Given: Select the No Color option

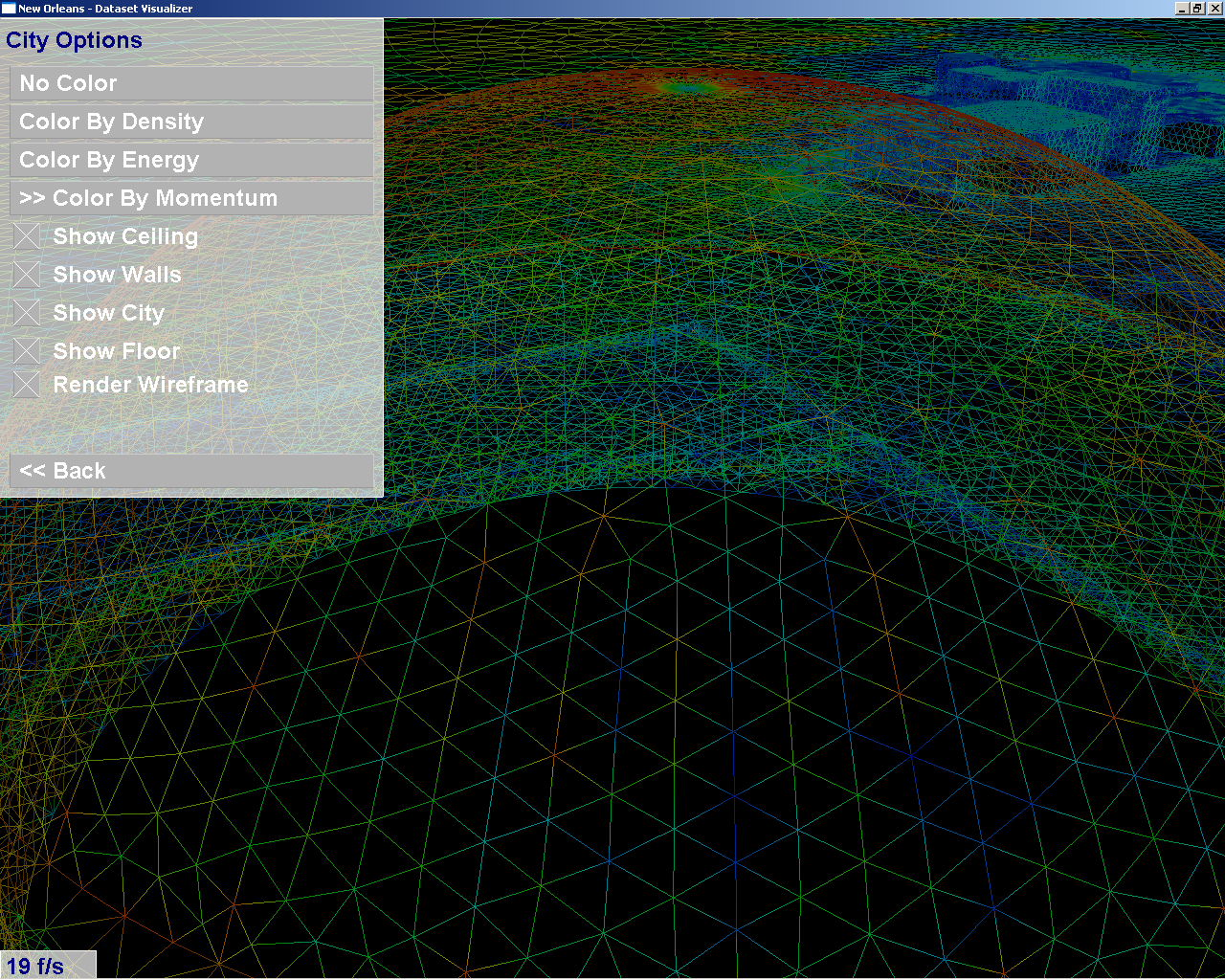Looking at the screenshot, I should 191,83.
